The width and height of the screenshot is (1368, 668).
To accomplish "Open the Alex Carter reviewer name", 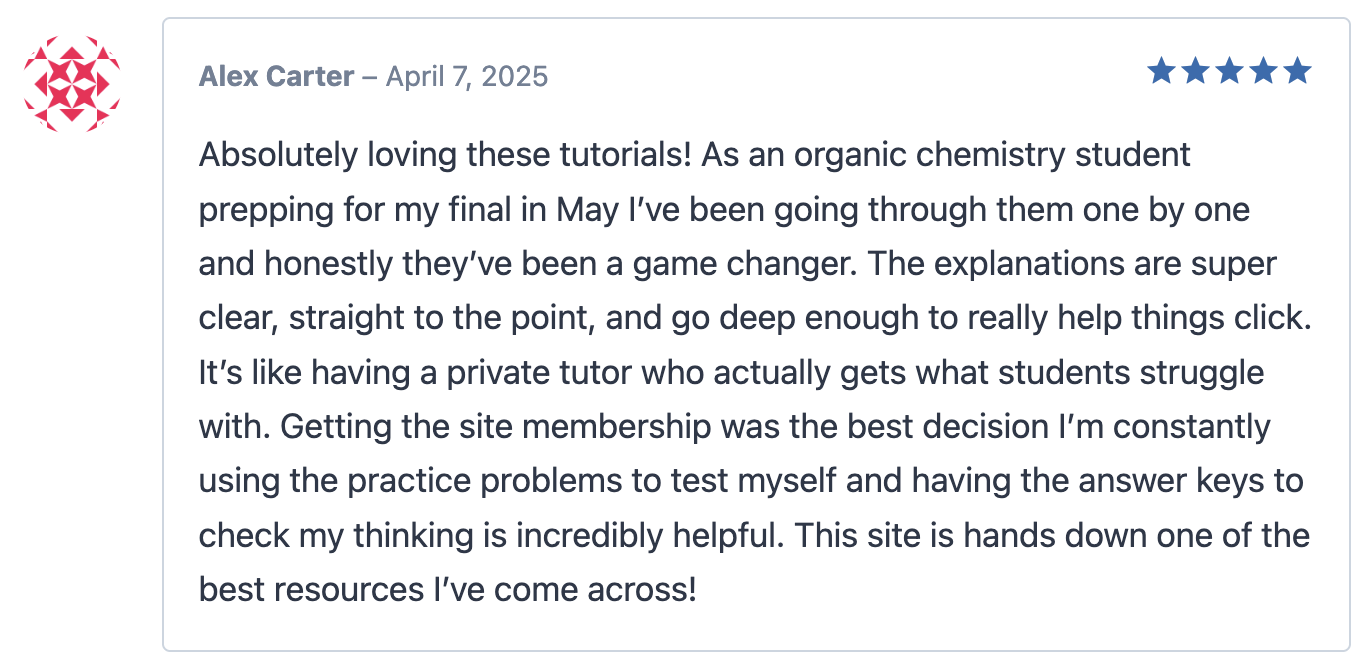I will [276, 76].
